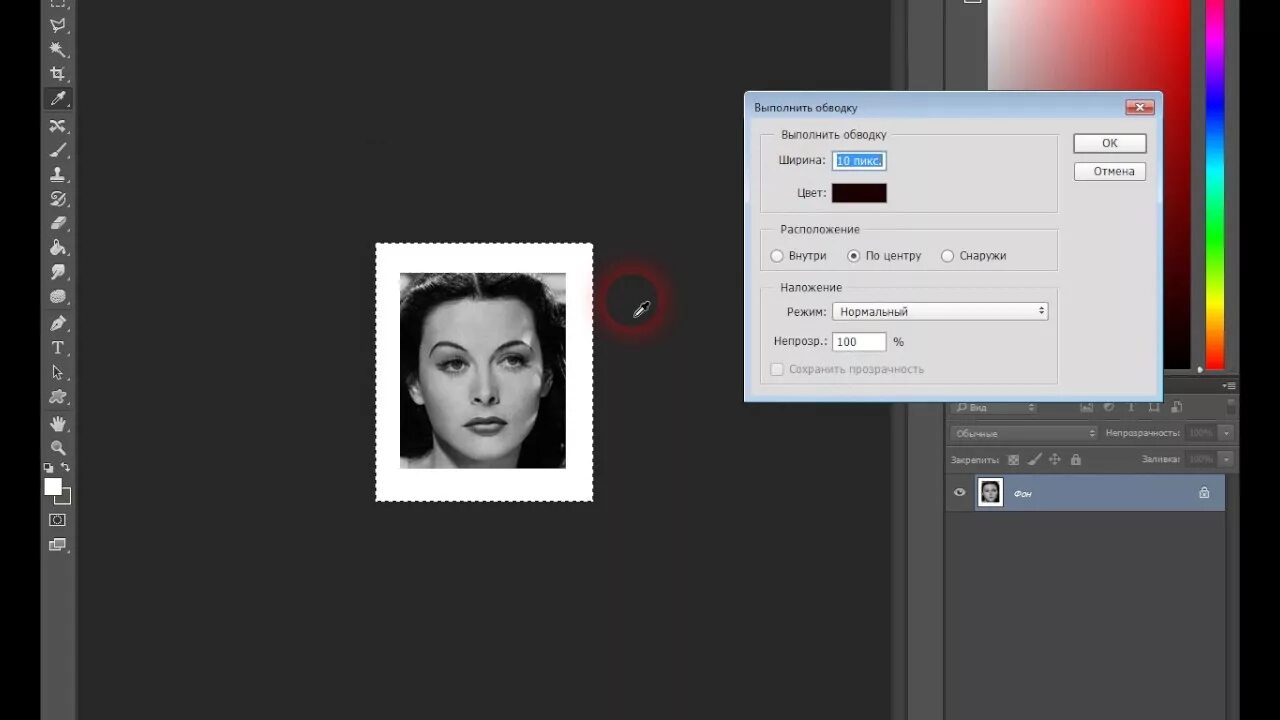Viewport: 1280px width, 720px height.
Task: Lock image pixels with brush icon
Action: 1034,459
